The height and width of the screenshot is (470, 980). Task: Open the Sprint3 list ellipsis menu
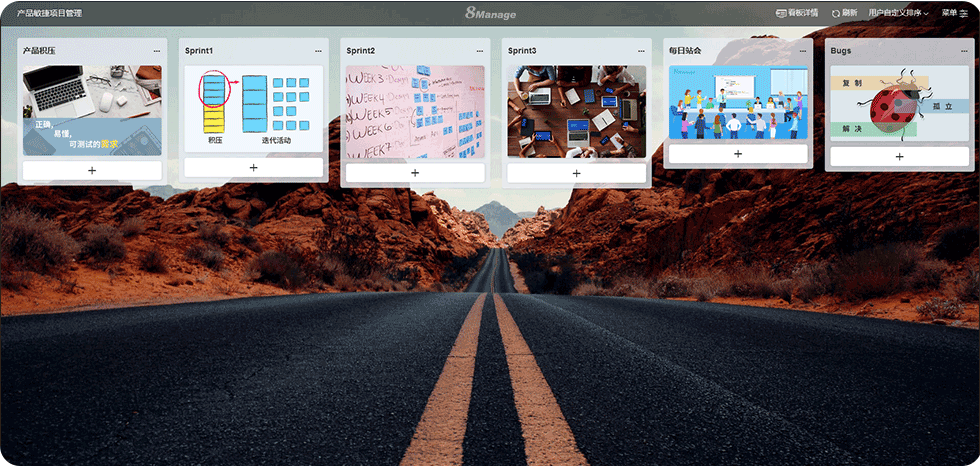641,50
